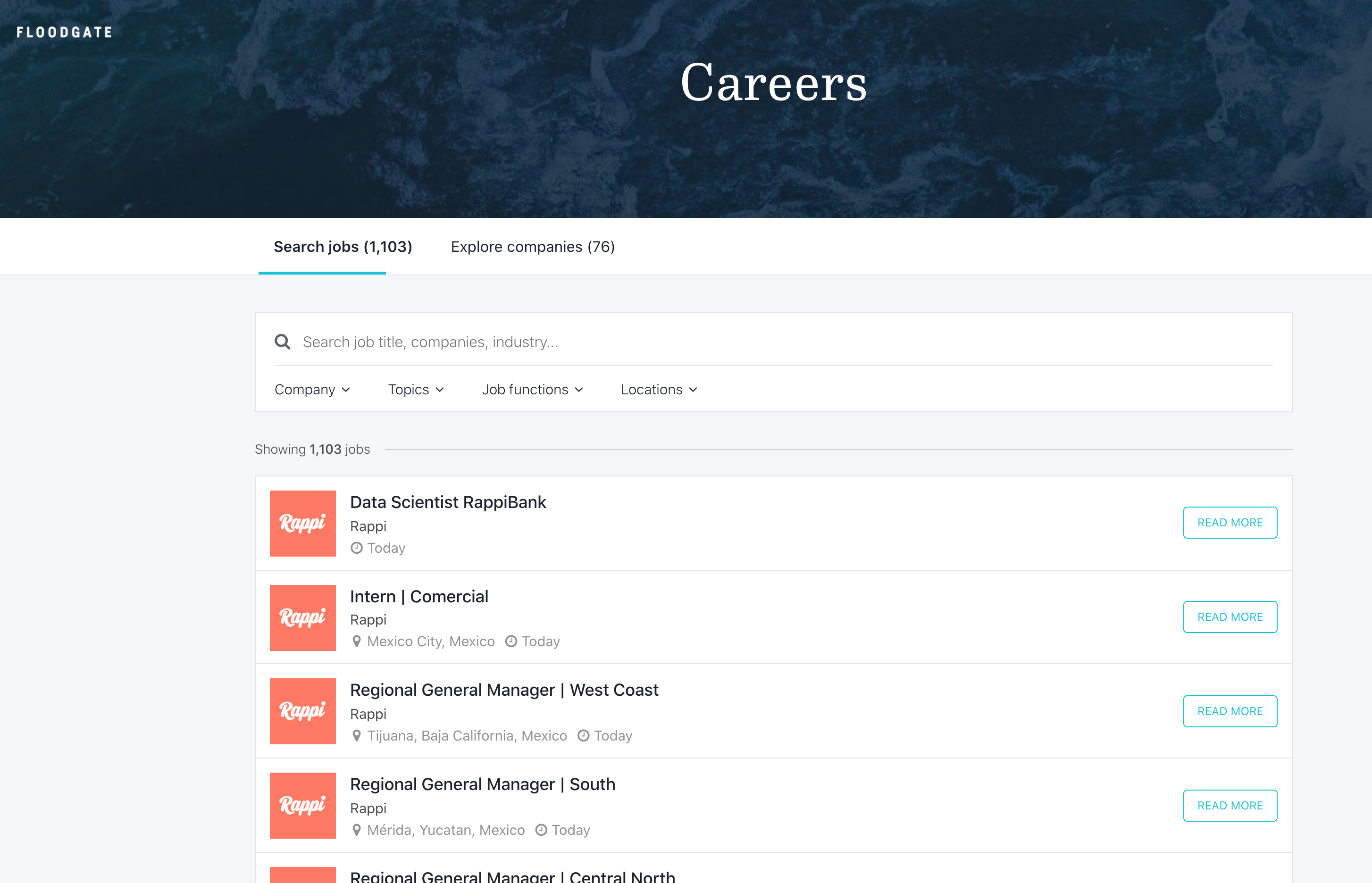Click Rappi logo on Intern Comercial listing
The width and height of the screenshot is (1372, 883).
(303, 617)
